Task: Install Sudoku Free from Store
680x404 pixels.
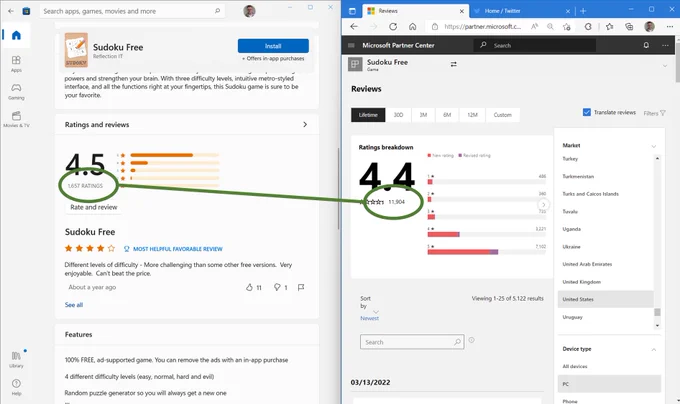Action: pyautogui.click(x=273, y=46)
